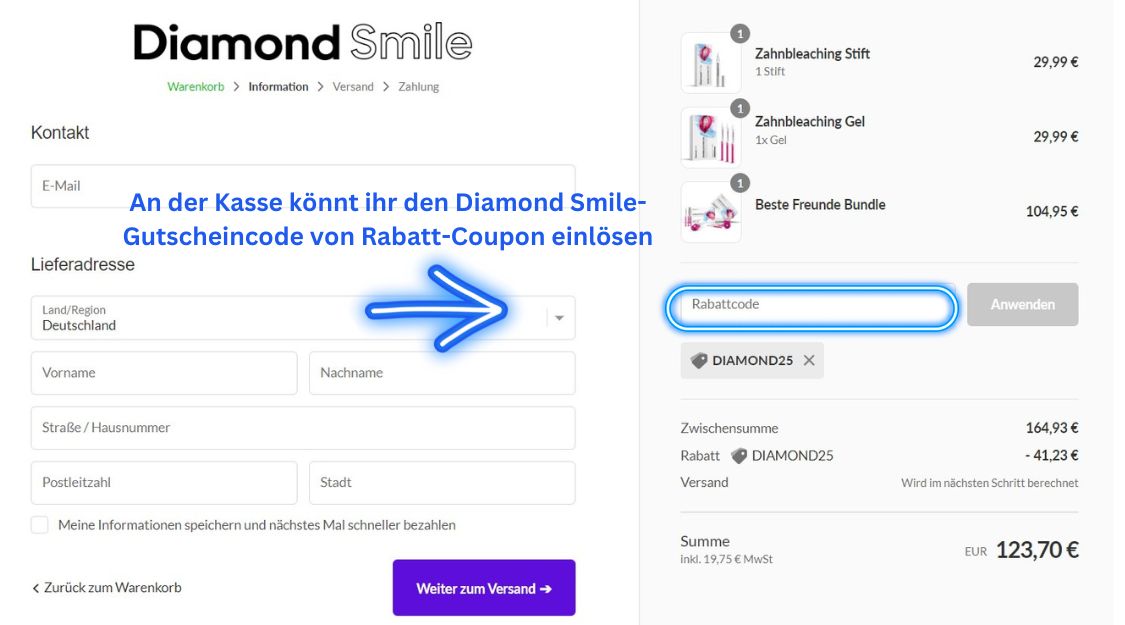
Task: Click the Diamond Smile logo
Action: click(302, 42)
